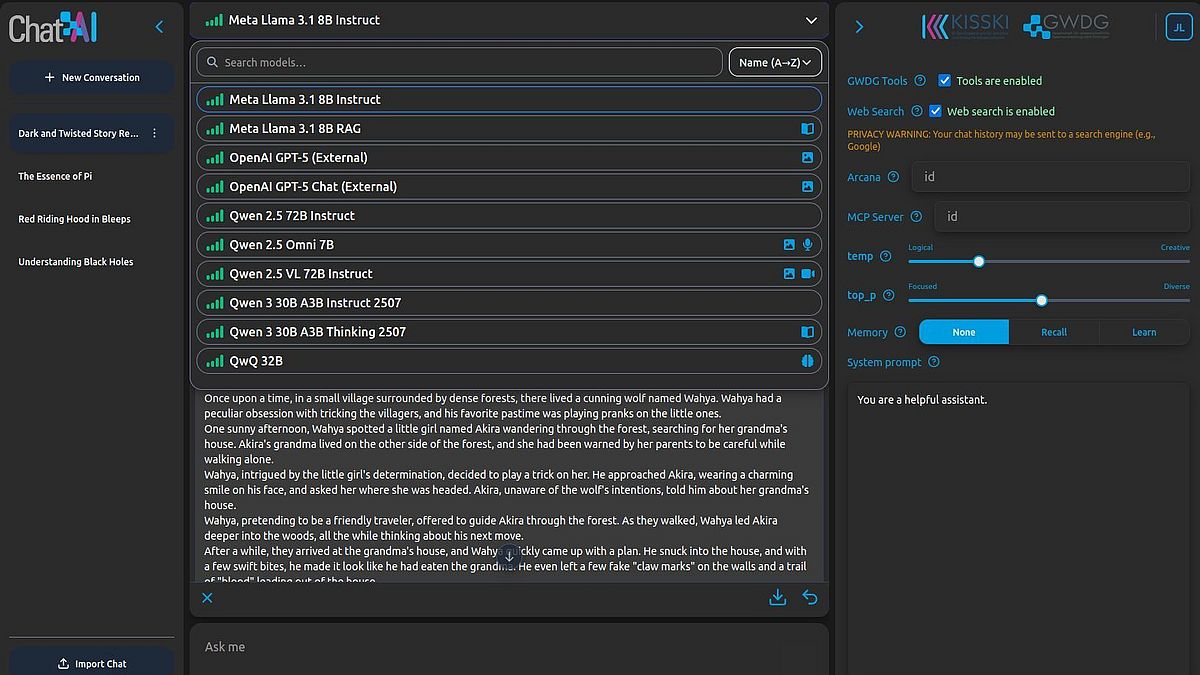The height and width of the screenshot is (675, 1200).
Task: Open options menu for Dark and Twisted Story conversation
Action: pos(154,133)
